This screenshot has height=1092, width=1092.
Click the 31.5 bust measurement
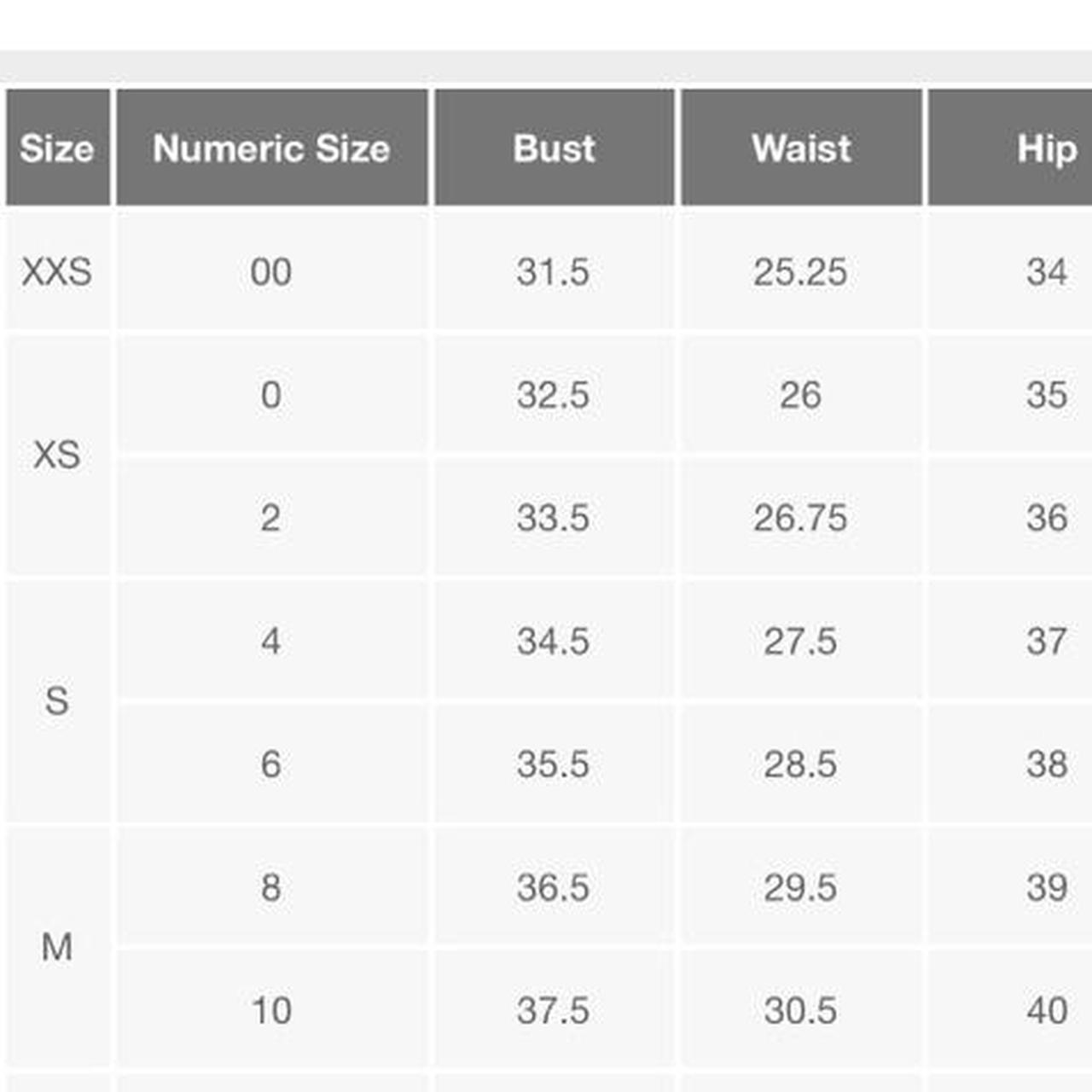coord(553,272)
